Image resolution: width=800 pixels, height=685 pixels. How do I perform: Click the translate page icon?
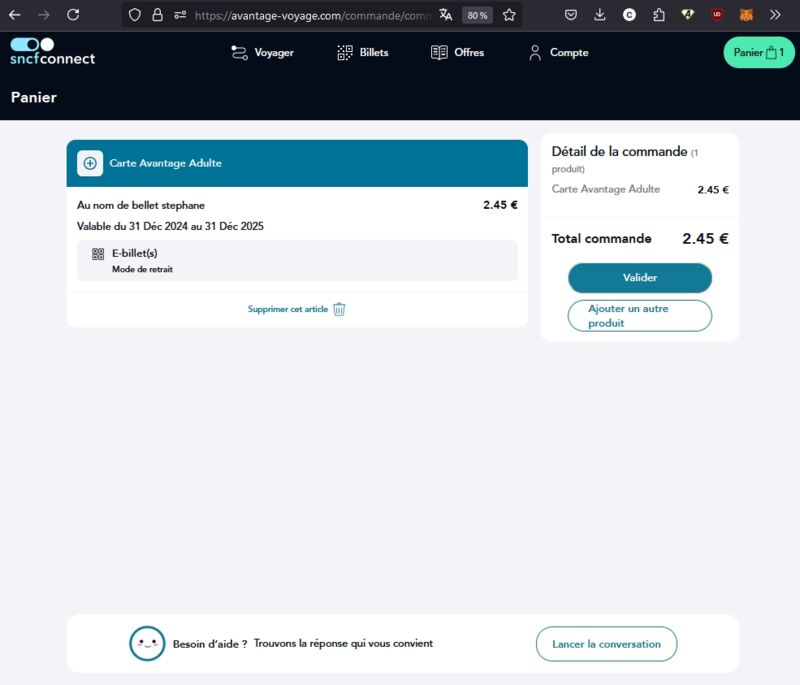[x=445, y=15]
